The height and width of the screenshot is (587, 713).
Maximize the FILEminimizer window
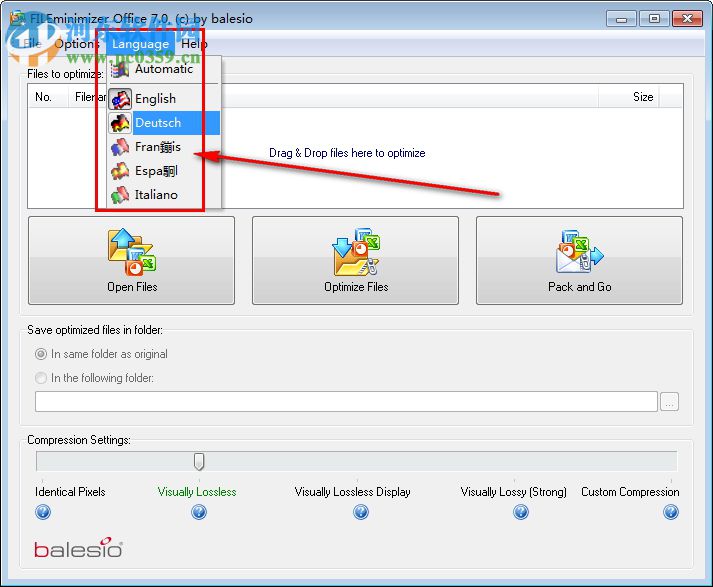654,19
